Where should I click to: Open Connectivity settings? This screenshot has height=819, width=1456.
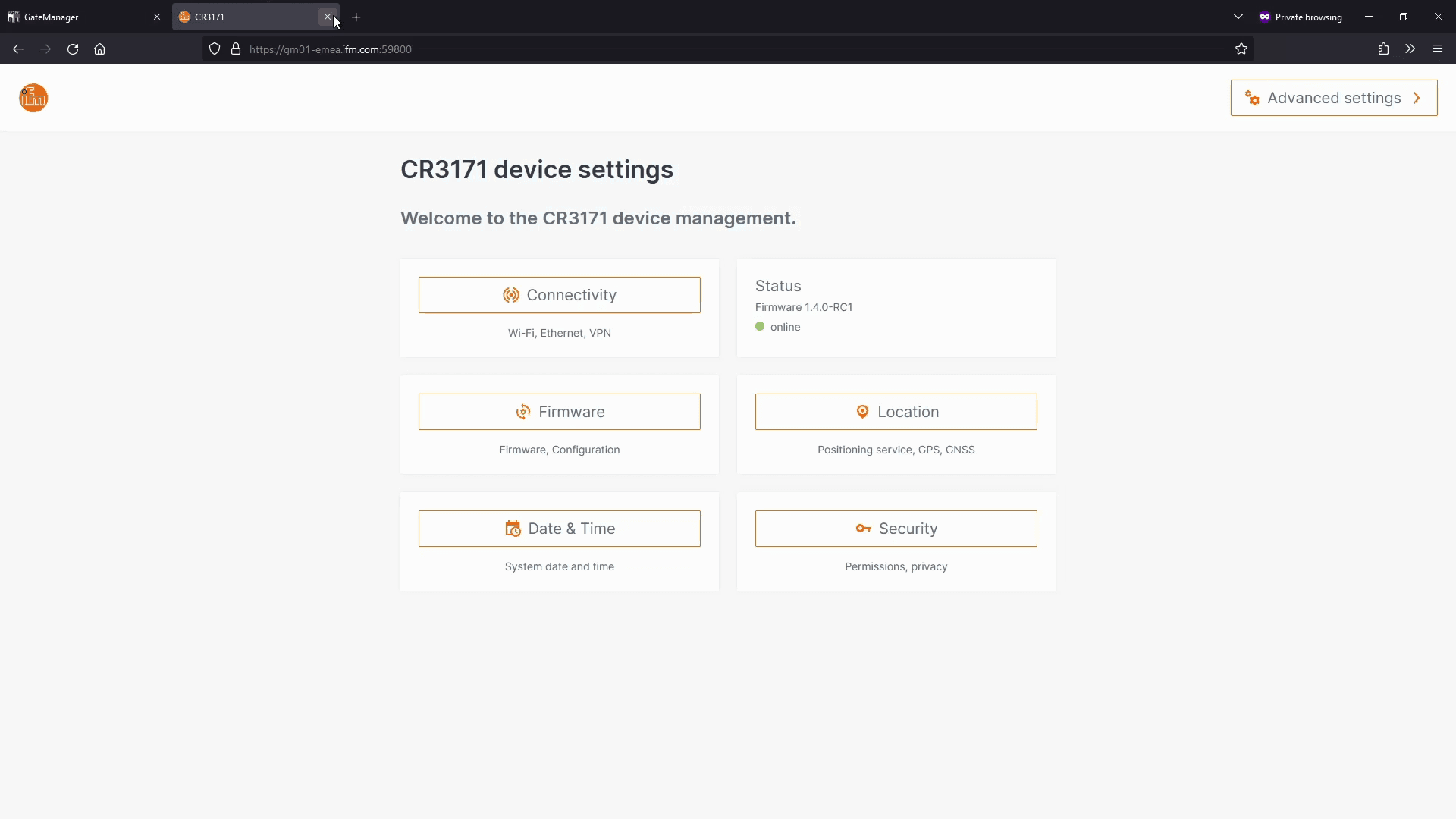pos(559,295)
